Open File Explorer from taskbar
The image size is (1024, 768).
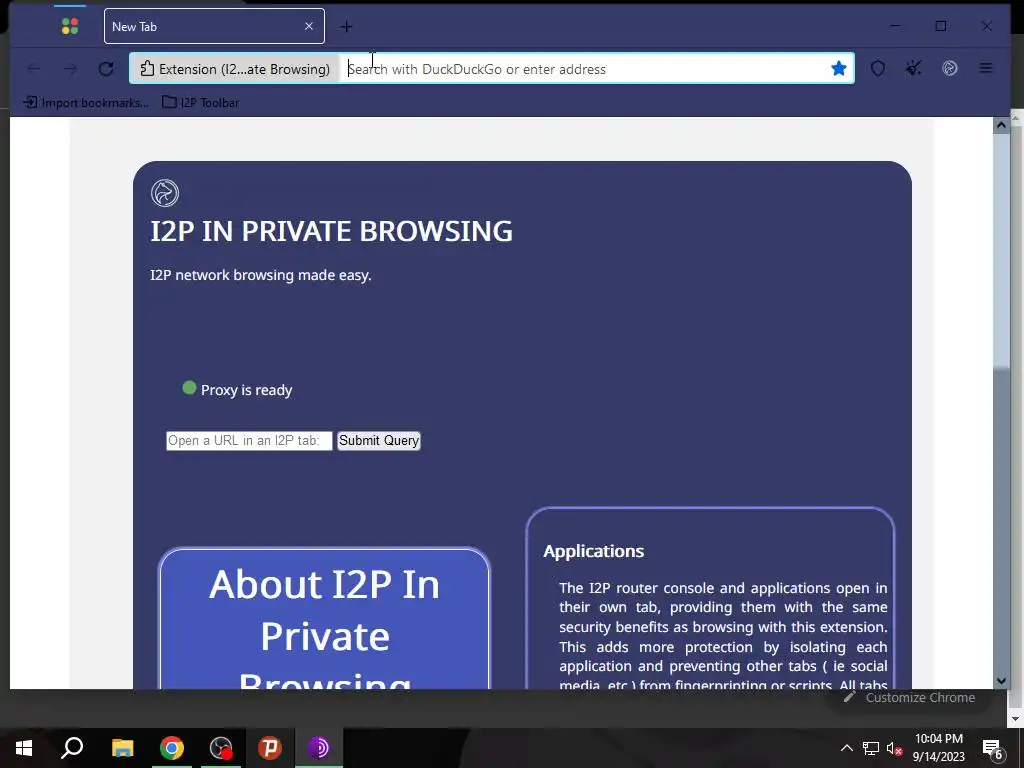tap(122, 748)
